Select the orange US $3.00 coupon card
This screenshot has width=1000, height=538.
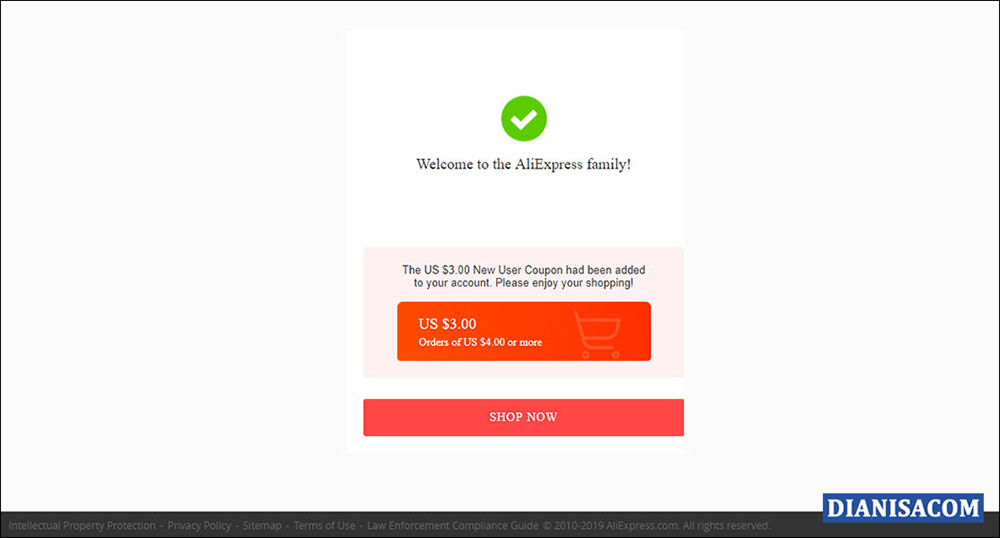click(524, 331)
